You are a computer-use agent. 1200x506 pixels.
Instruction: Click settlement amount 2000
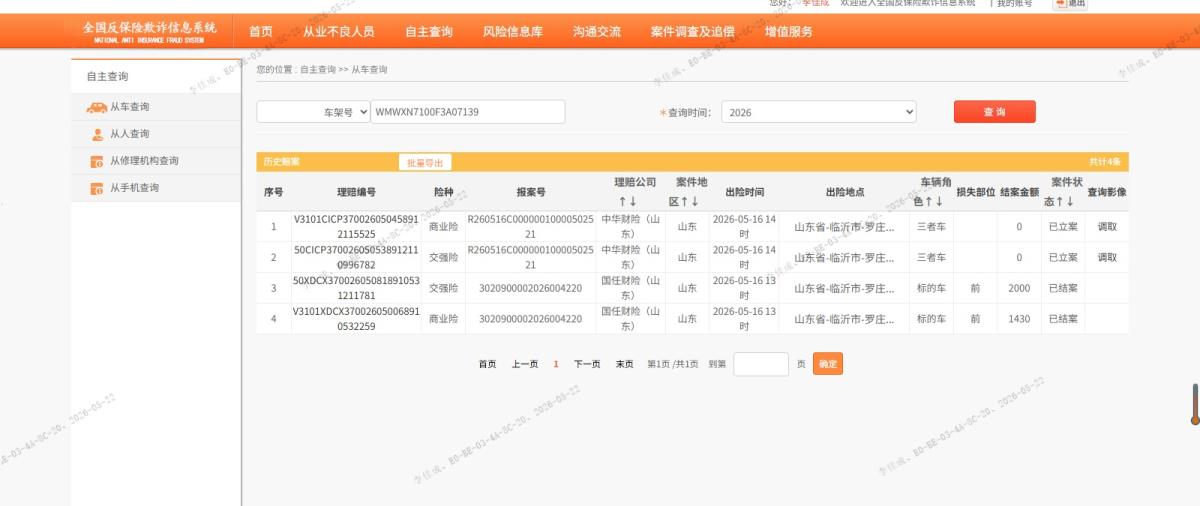click(x=1019, y=289)
